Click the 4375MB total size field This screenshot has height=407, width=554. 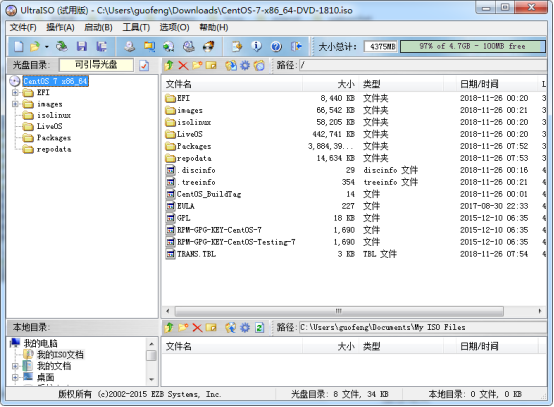[381, 46]
